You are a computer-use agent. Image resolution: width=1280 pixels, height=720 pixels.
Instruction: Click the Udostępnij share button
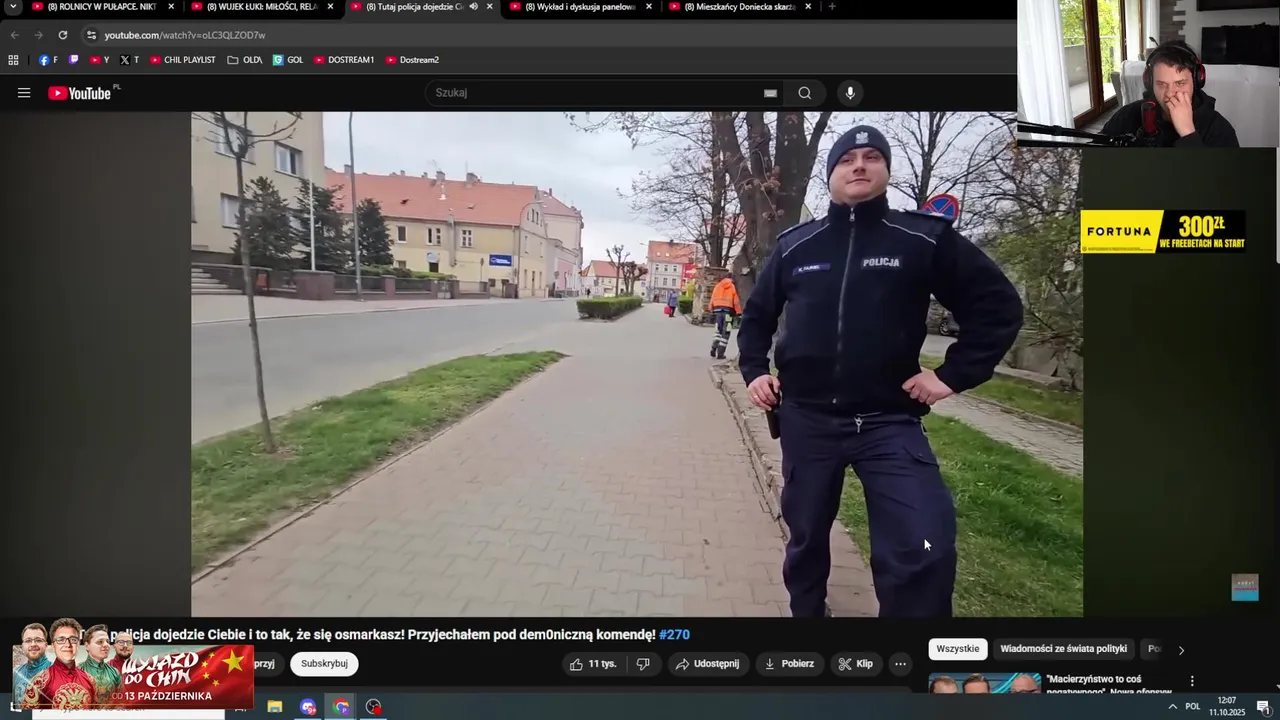coord(708,664)
